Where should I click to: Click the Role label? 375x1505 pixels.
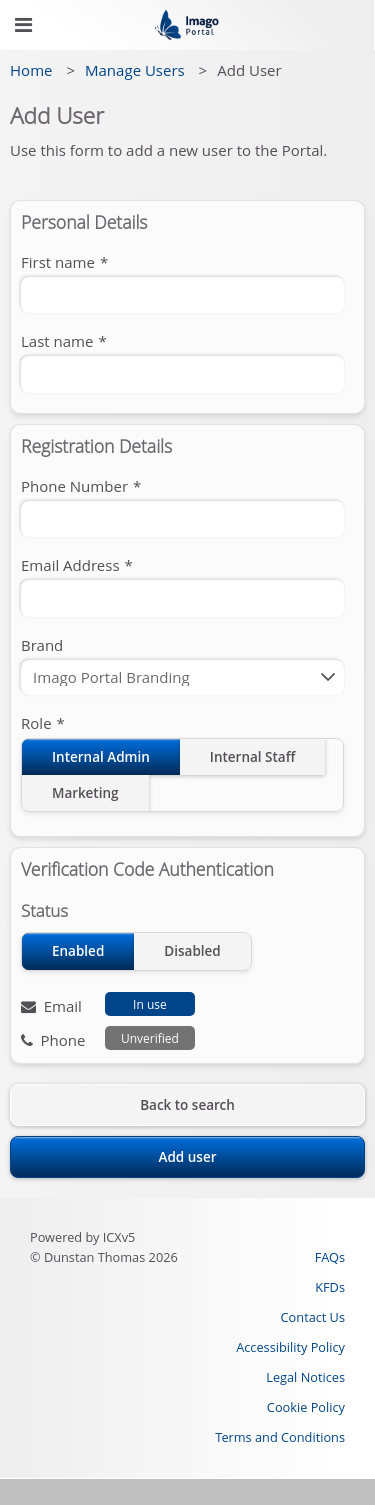pos(43,723)
